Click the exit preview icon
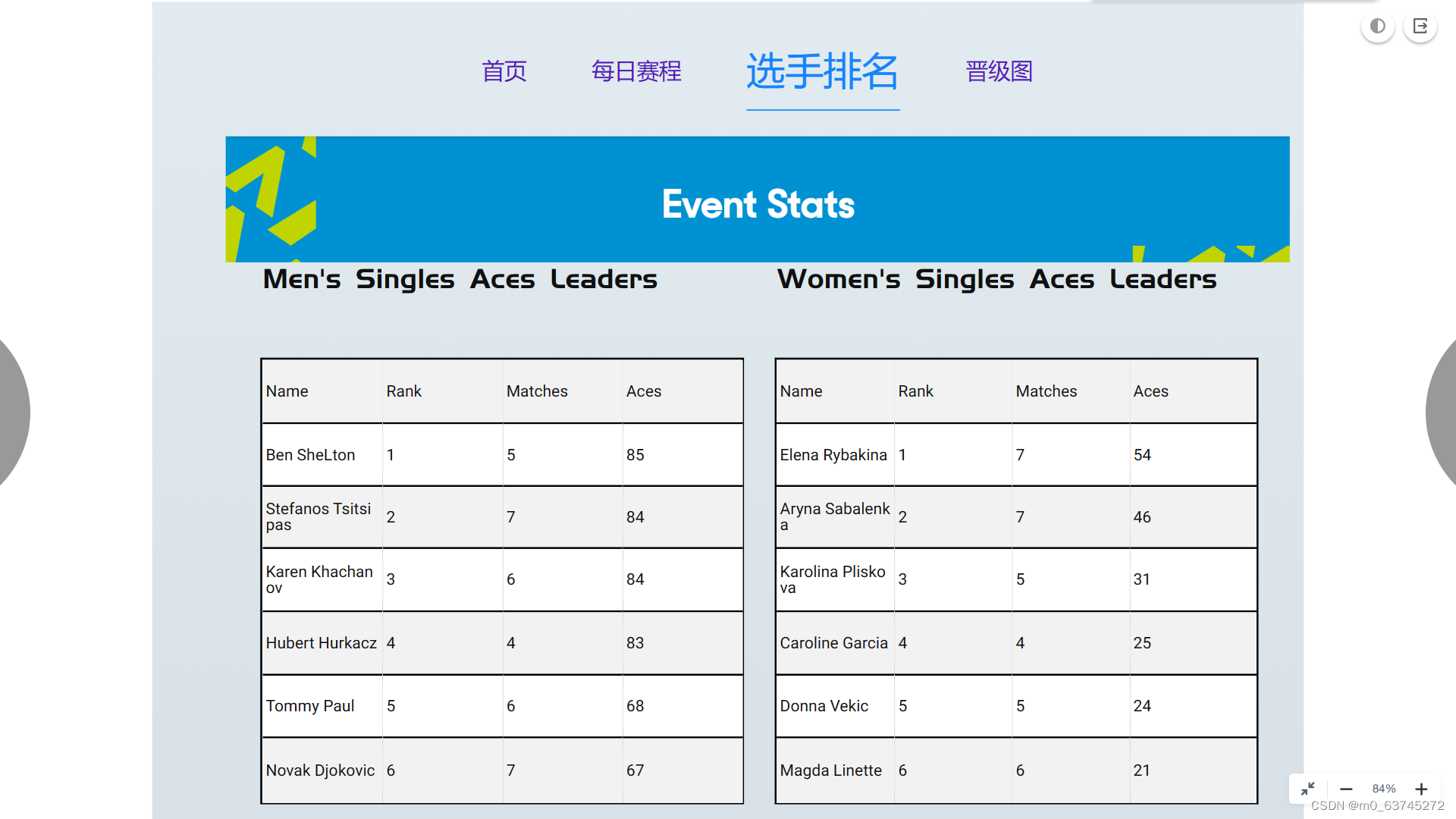 point(1420,27)
